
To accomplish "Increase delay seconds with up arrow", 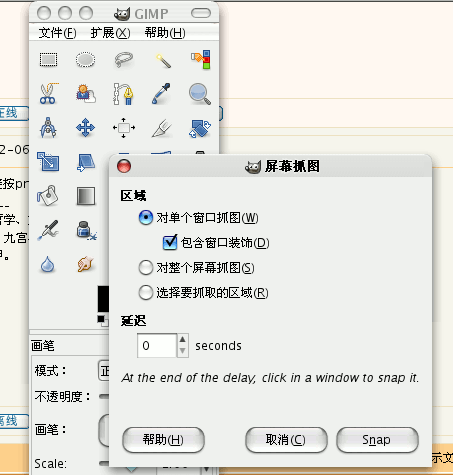I will [182, 339].
